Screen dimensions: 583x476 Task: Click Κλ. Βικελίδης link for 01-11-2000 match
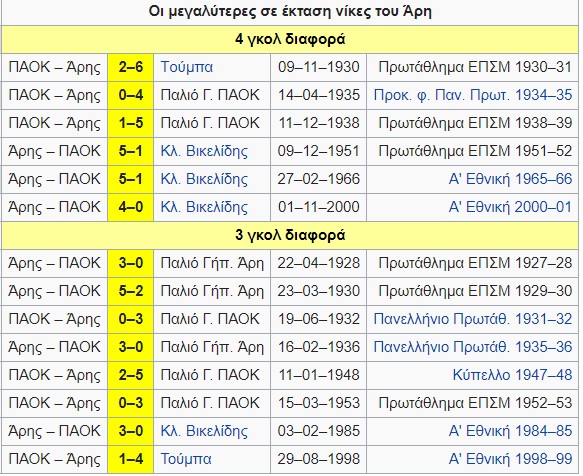pyautogui.click(x=204, y=207)
